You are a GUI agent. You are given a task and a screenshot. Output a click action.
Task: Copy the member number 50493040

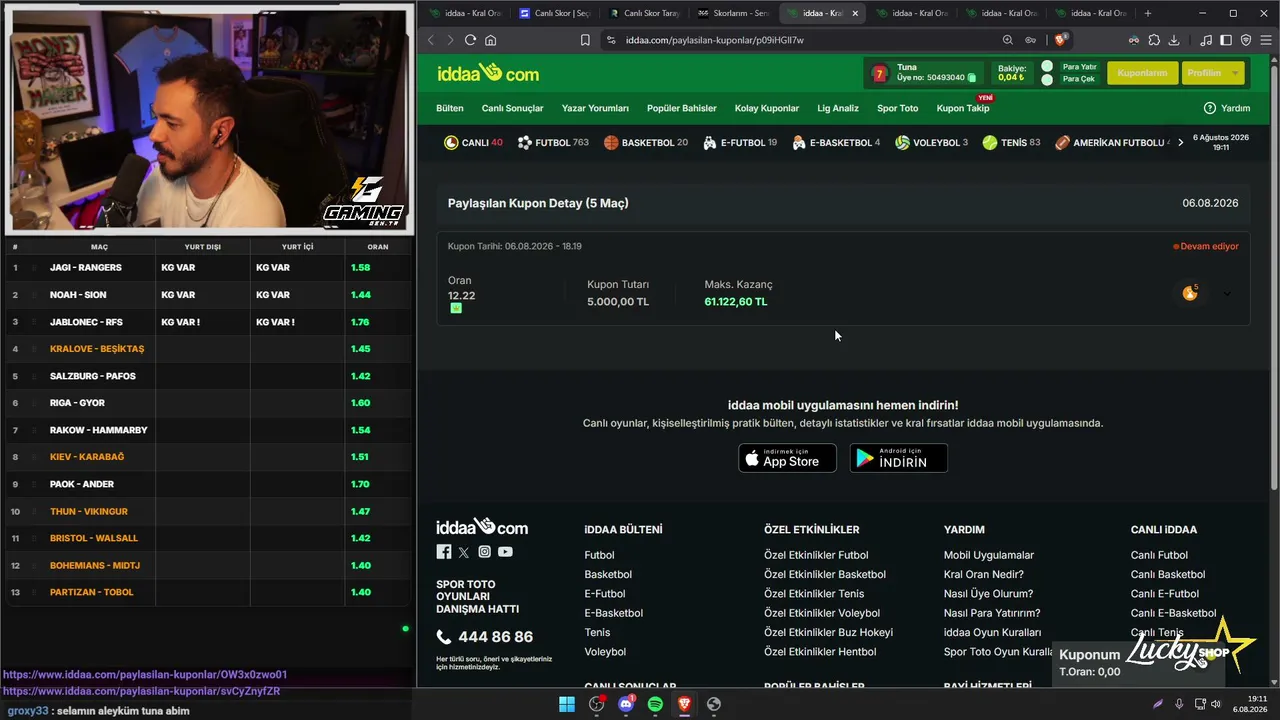[972, 78]
